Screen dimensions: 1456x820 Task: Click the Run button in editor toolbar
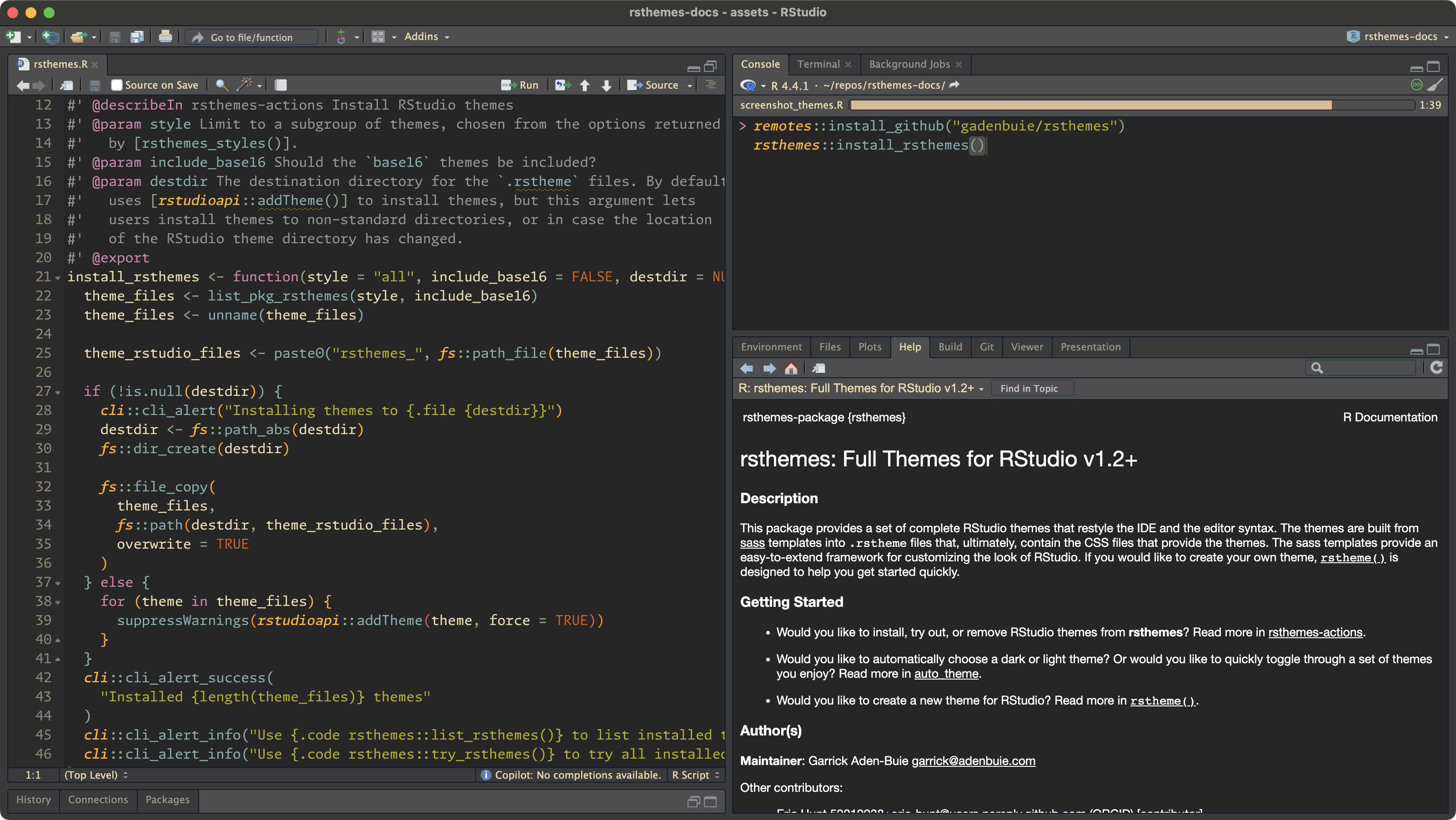tap(520, 85)
